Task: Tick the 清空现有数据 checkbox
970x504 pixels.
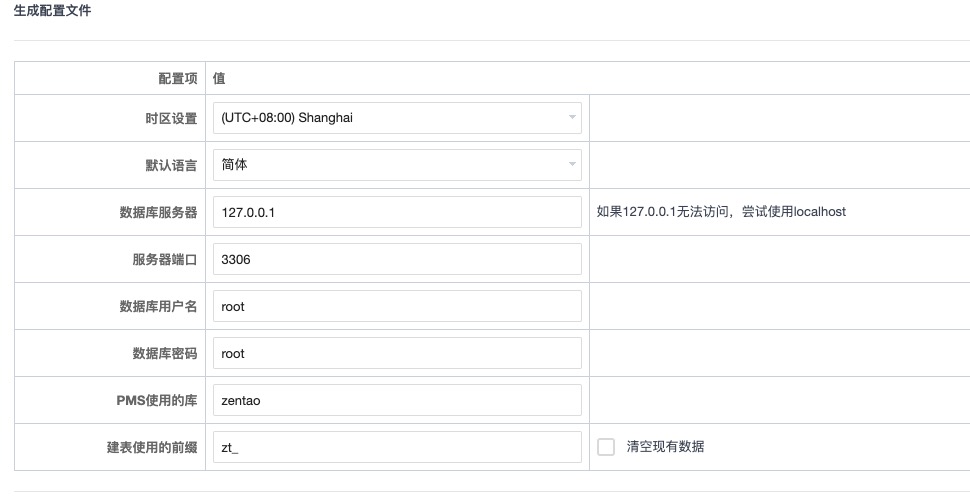Action: coord(606,447)
